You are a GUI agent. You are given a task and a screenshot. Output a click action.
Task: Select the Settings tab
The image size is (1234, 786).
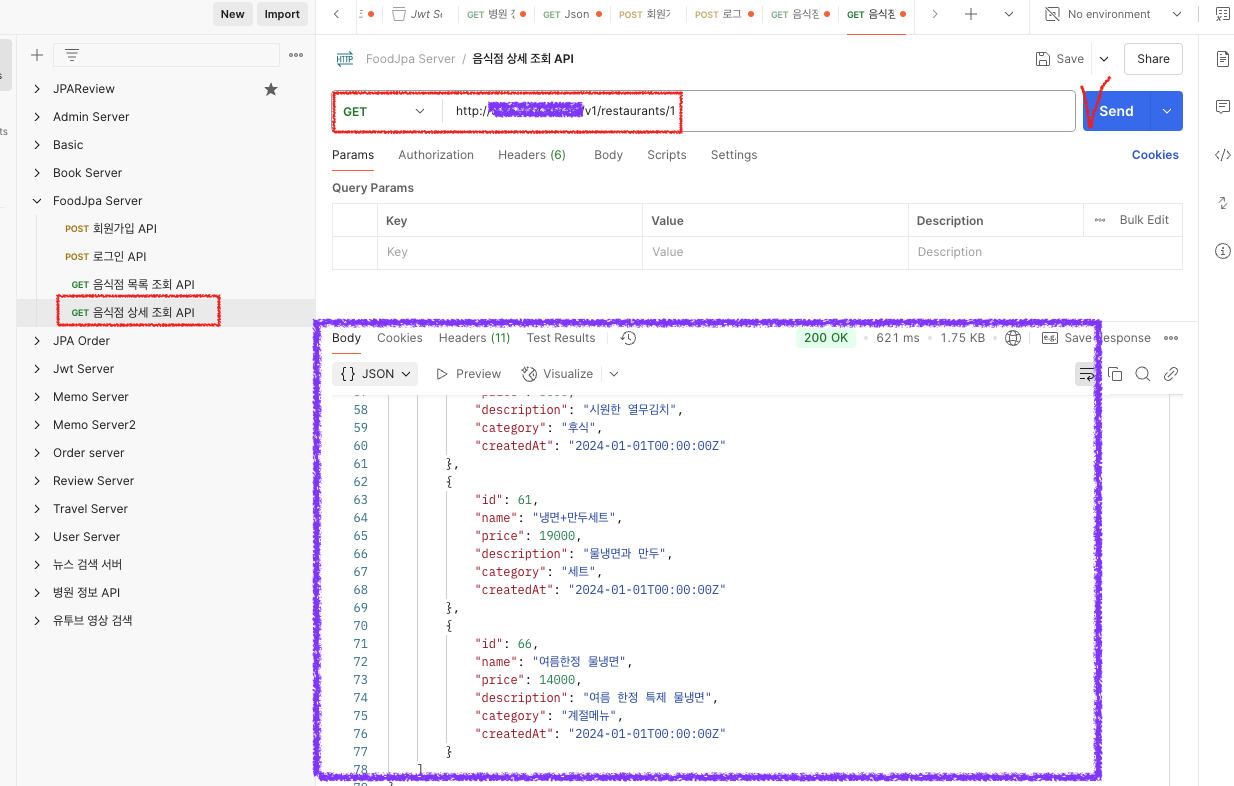(734, 155)
